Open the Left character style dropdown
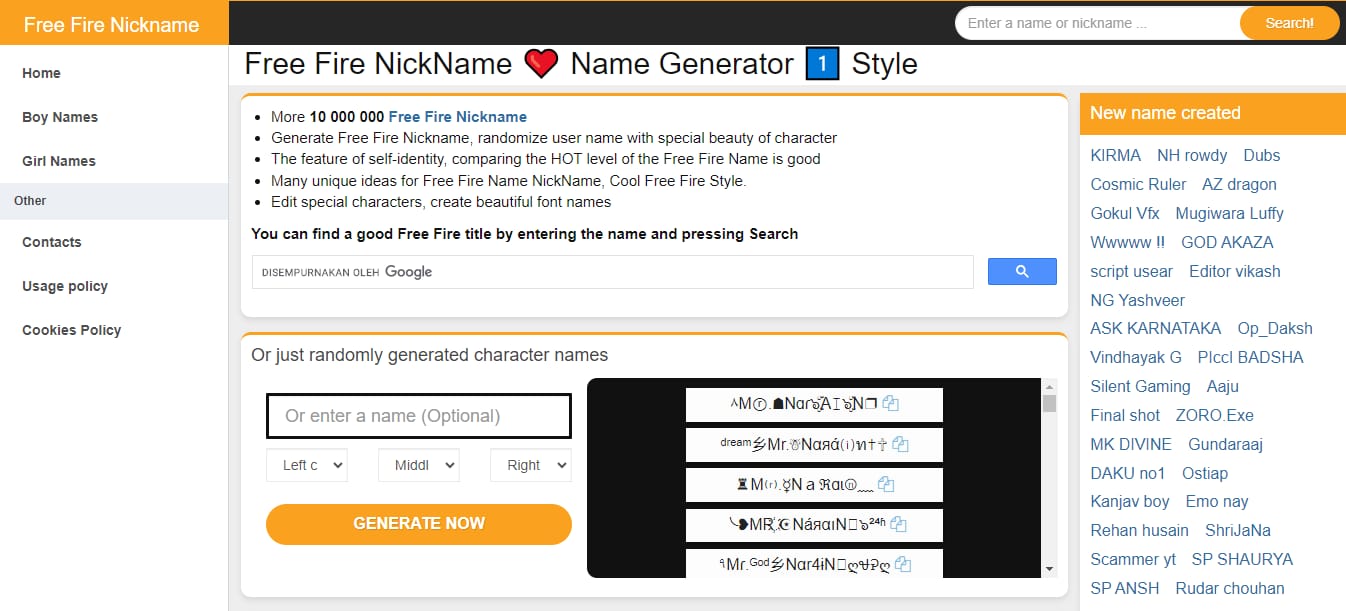 306,465
